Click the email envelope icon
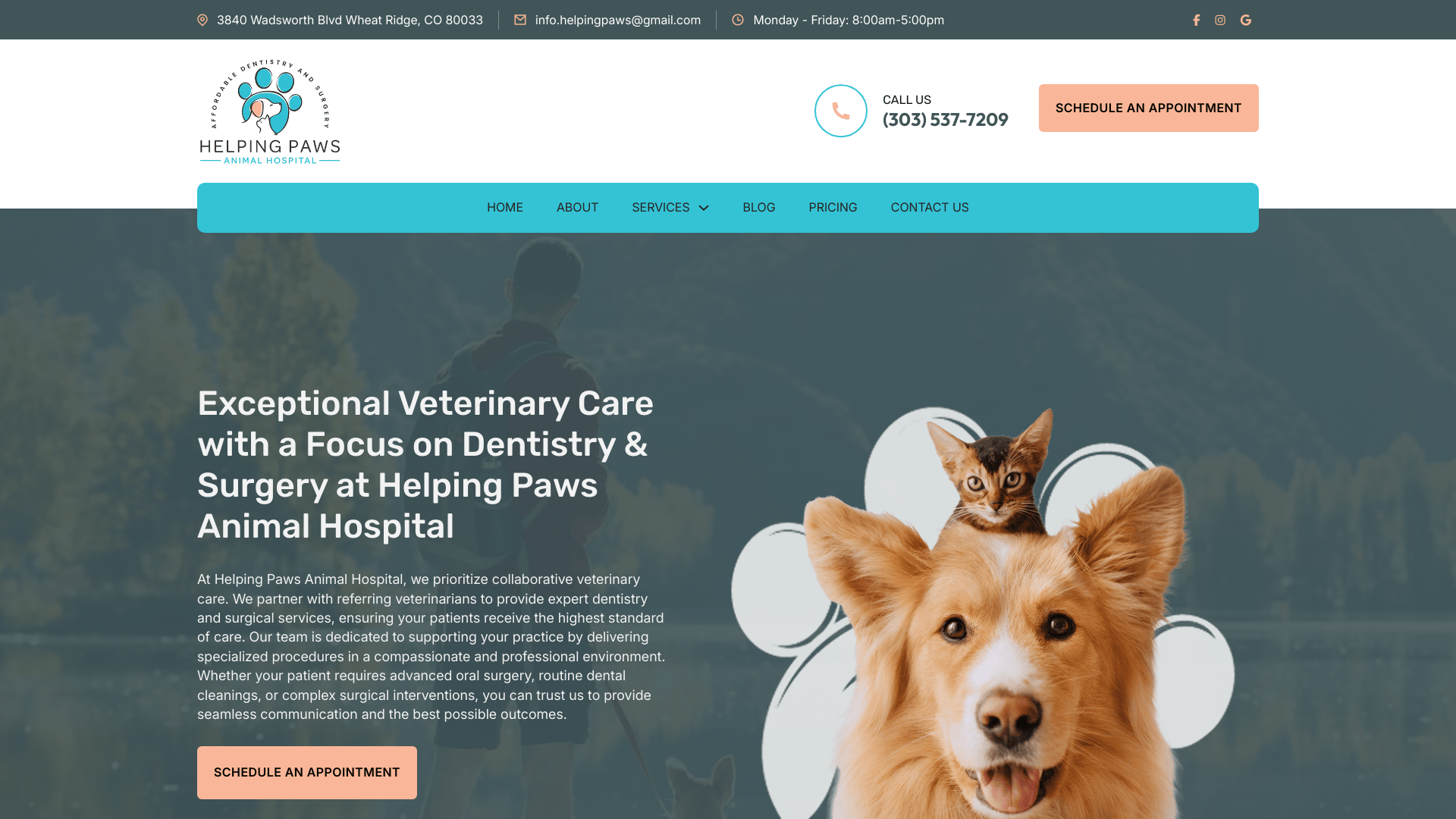Viewport: 1456px width, 819px height. click(520, 20)
